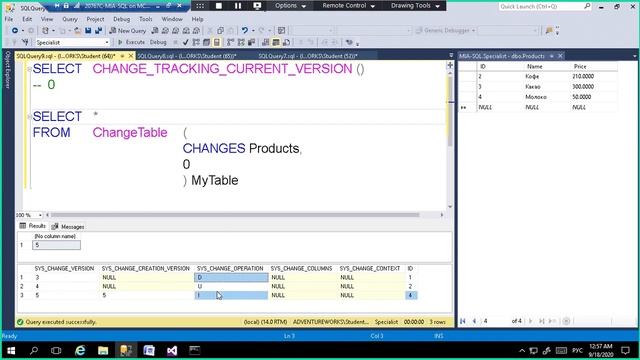The width and height of the screenshot is (640, 360).
Task: Click the editor horizontal scrollbar
Action: point(235,215)
